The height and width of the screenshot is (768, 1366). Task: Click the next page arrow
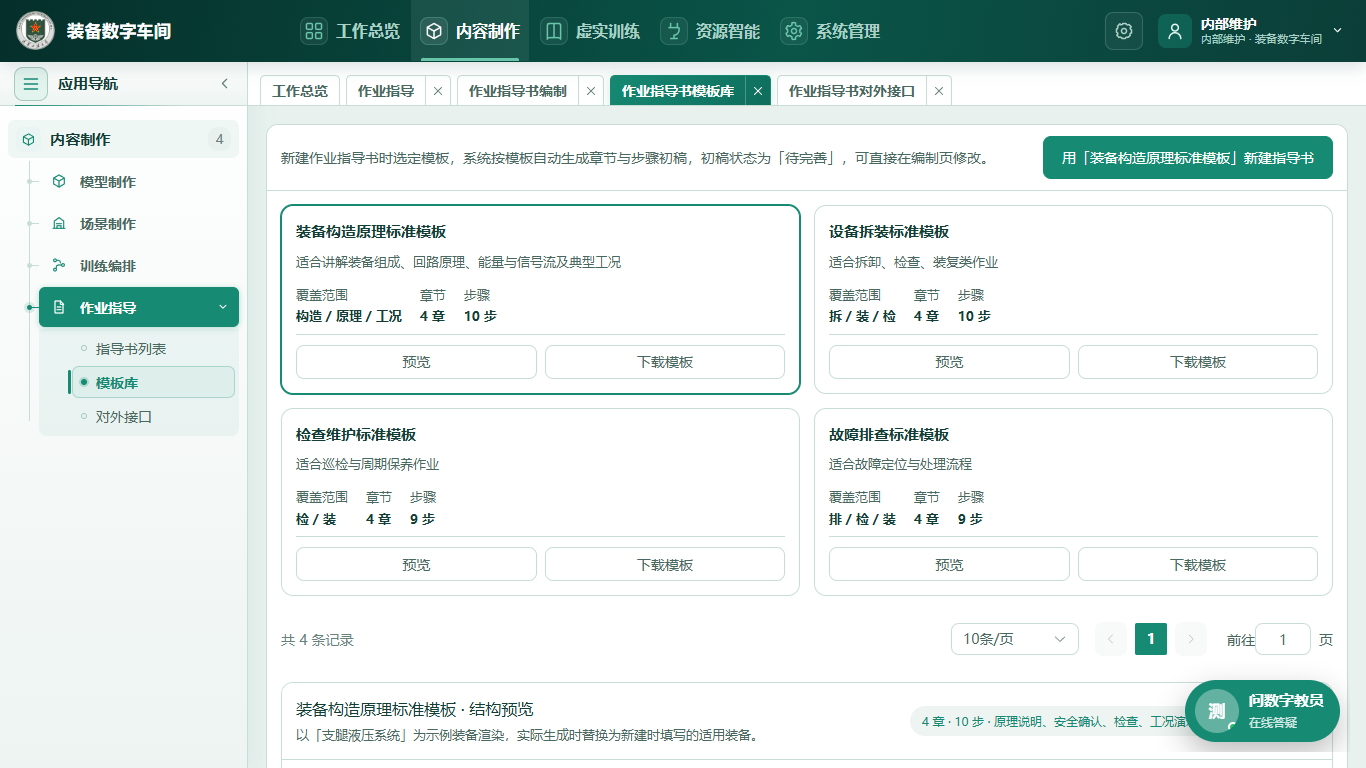click(x=1191, y=639)
